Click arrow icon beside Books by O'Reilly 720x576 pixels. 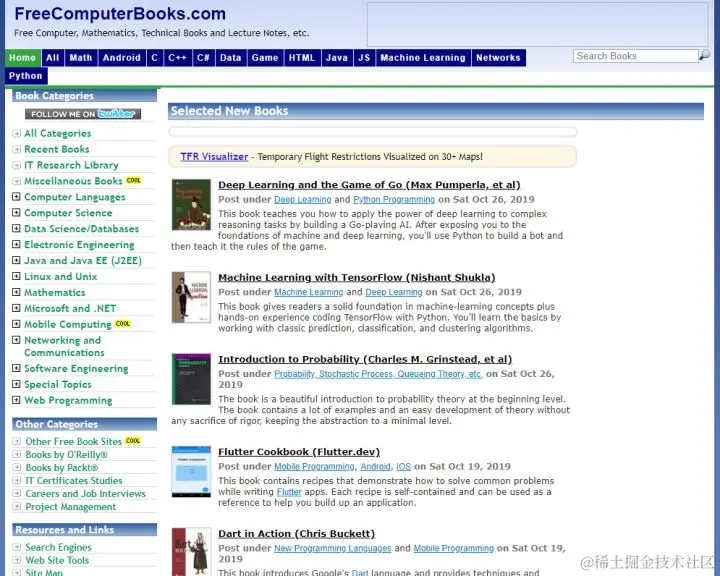click(x=17, y=454)
